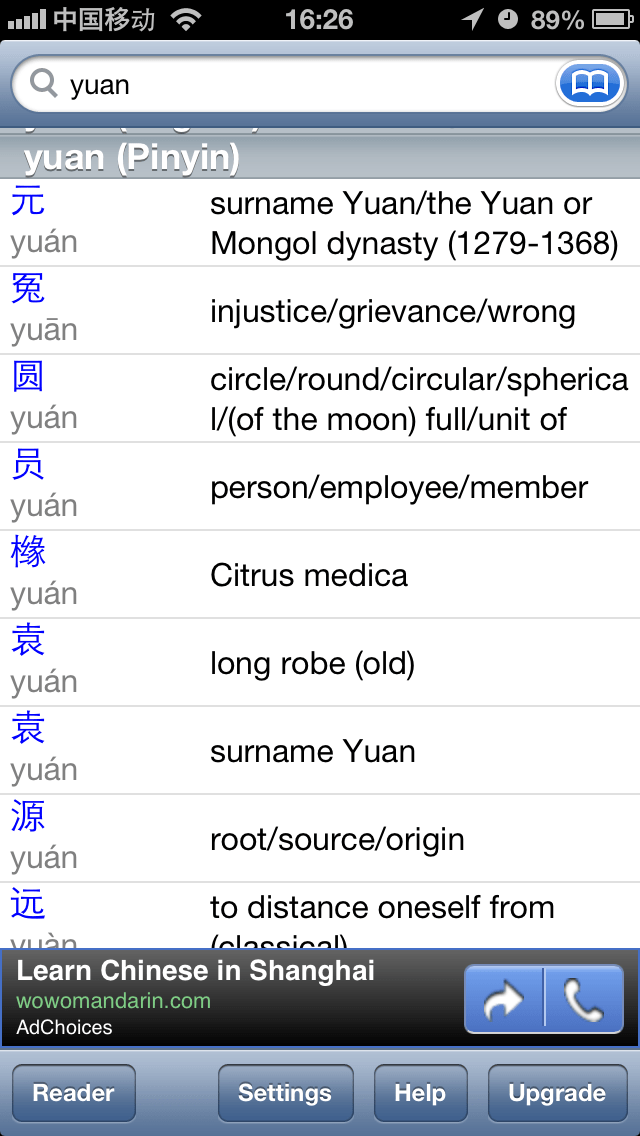Open the Reader view
Screen dimensions: 640x1136
tap(73, 1093)
